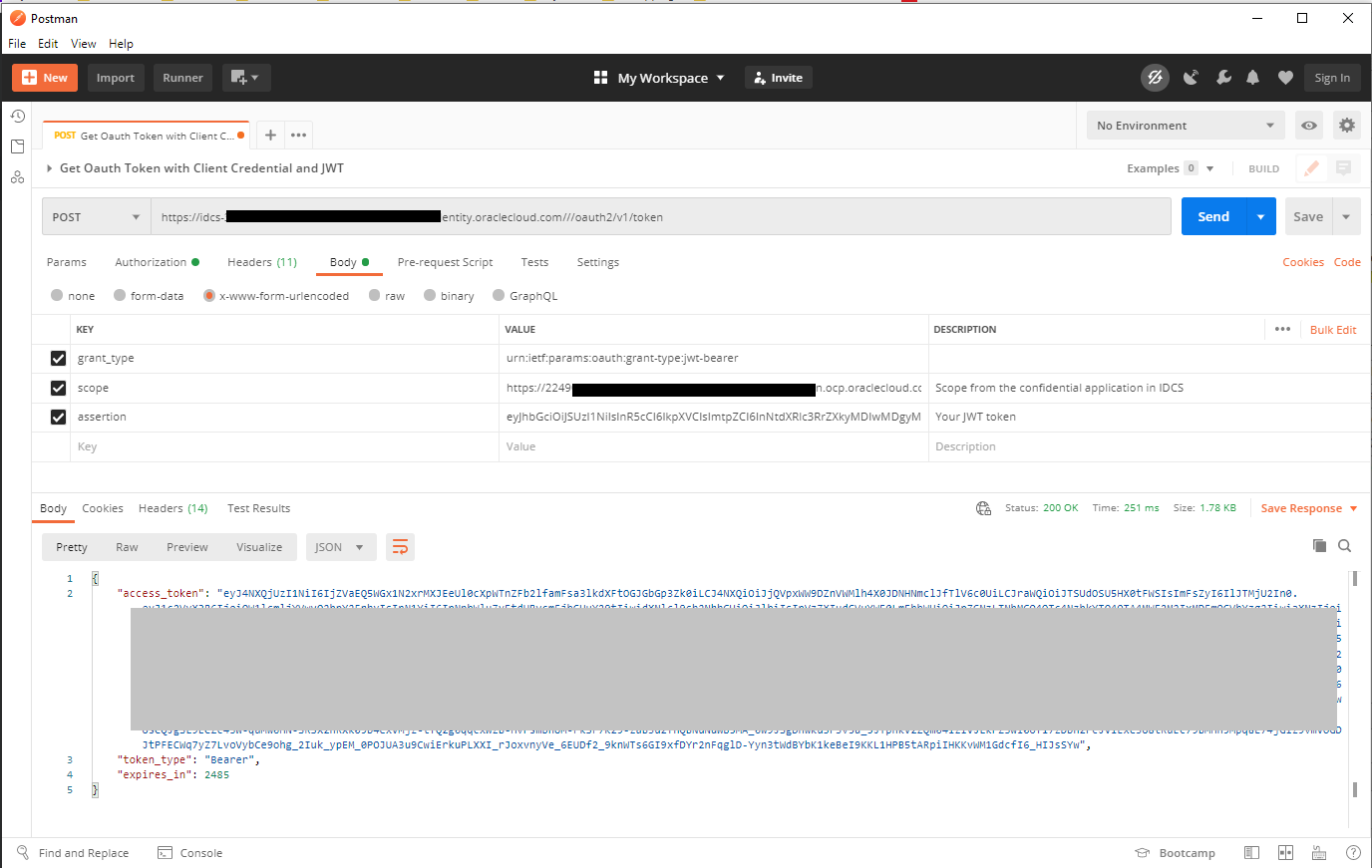
Task: Open the POST method dropdown
Action: click(x=96, y=217)
